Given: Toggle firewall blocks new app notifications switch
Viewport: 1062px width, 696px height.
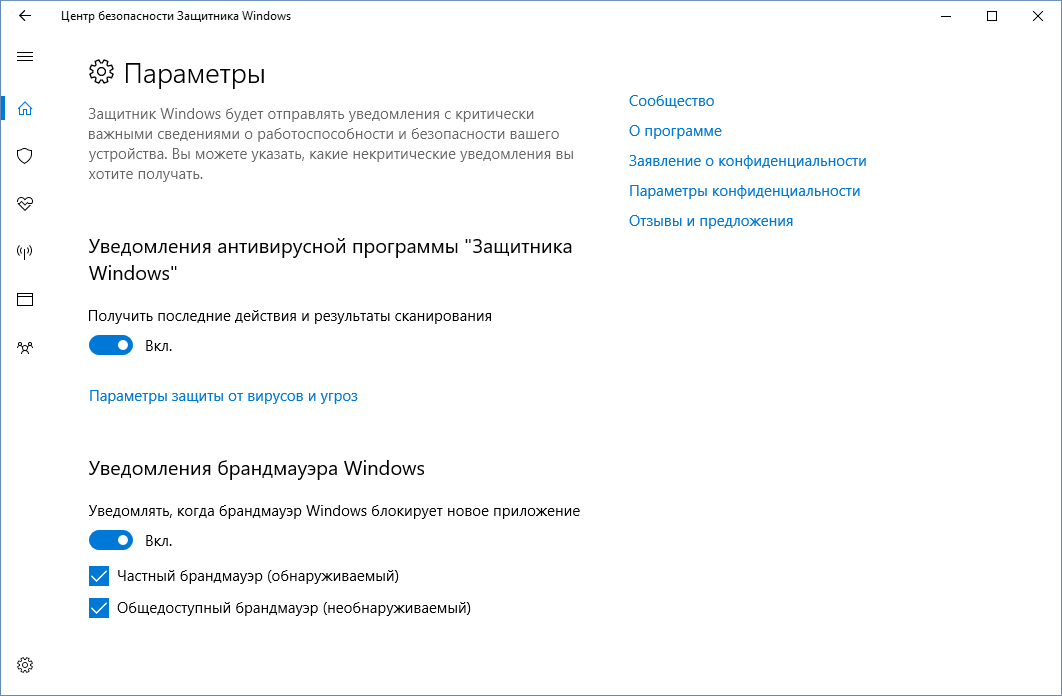Looking at the screenshot, I should tap(111, 540).
